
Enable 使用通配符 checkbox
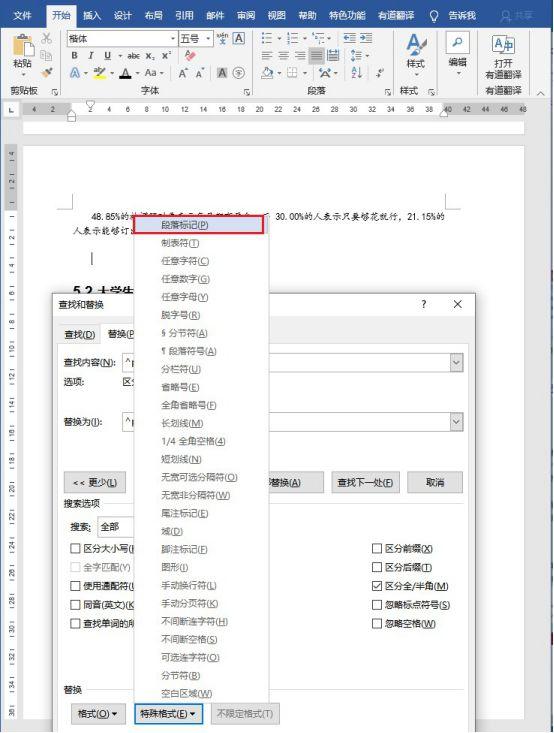click(75, 586)
